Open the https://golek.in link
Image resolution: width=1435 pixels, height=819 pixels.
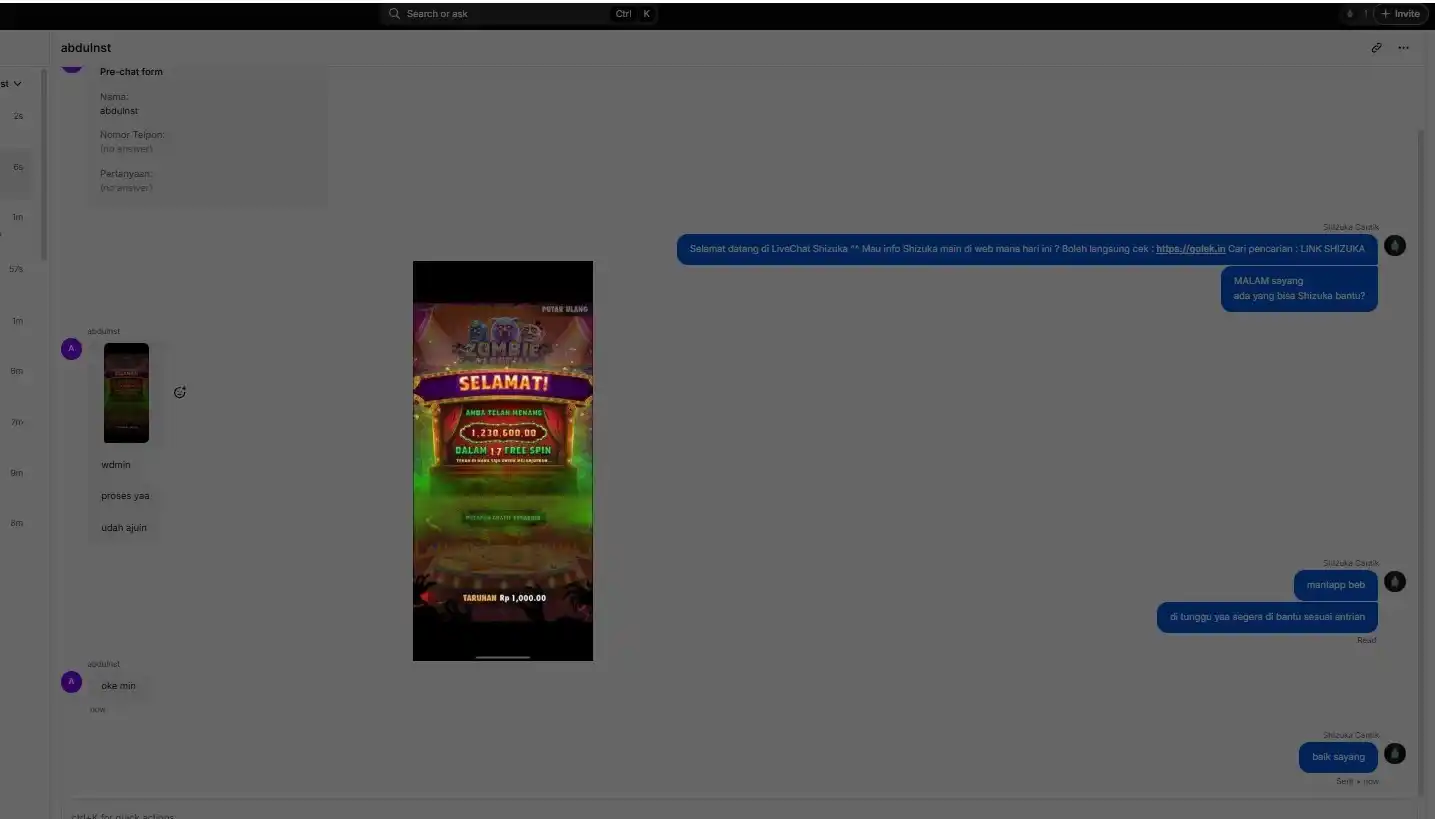coord(1190,249)
